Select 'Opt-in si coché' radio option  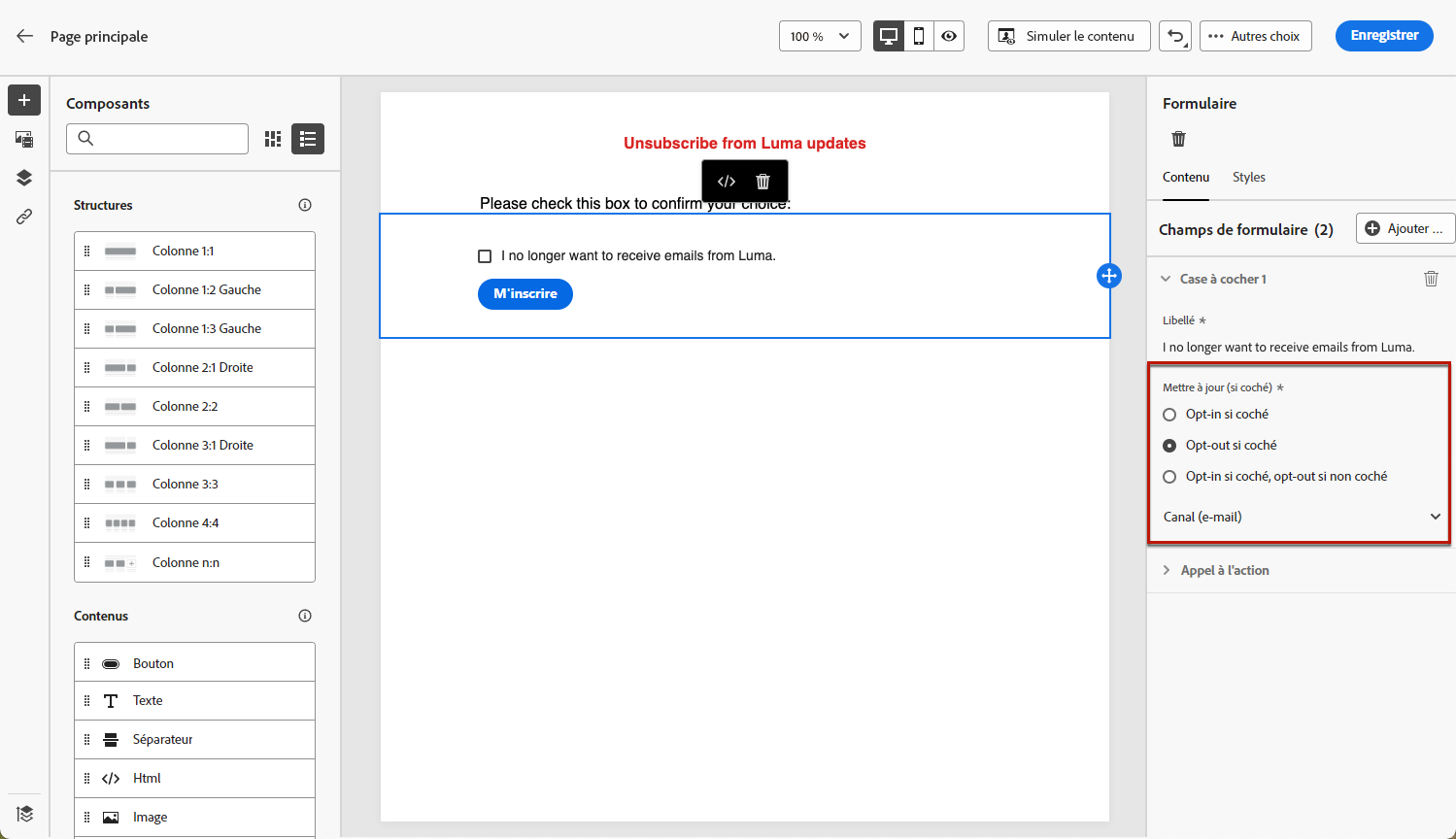coord(1169,415)
